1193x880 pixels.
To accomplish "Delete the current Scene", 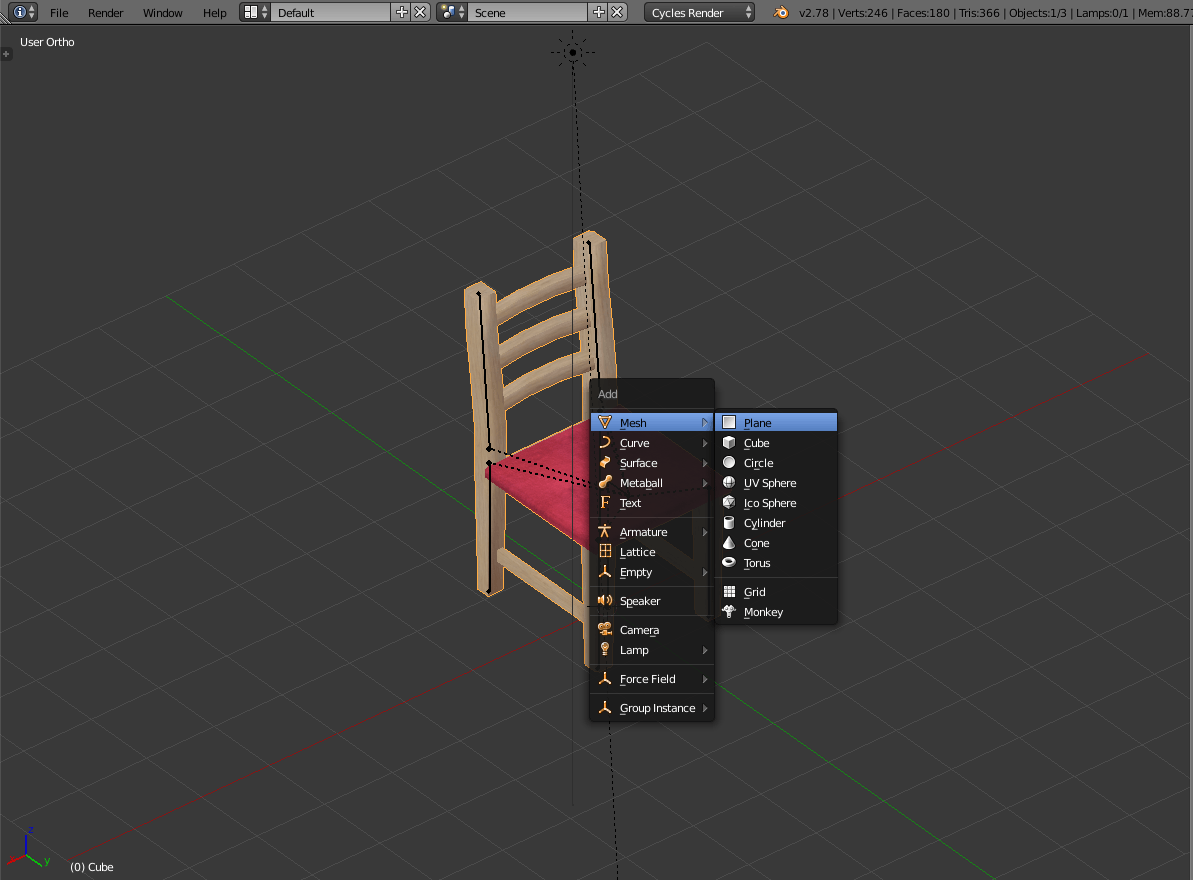I will (x=618, y=13).
